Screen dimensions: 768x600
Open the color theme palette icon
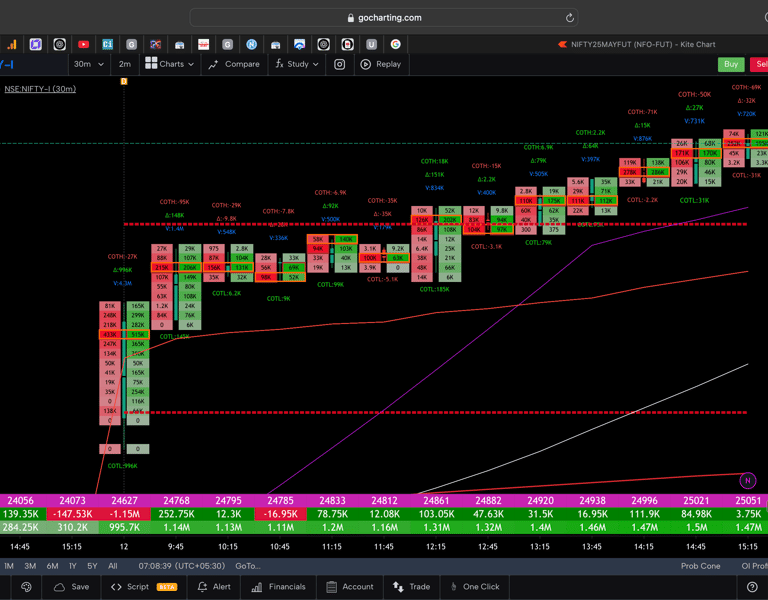coord(26,587)
